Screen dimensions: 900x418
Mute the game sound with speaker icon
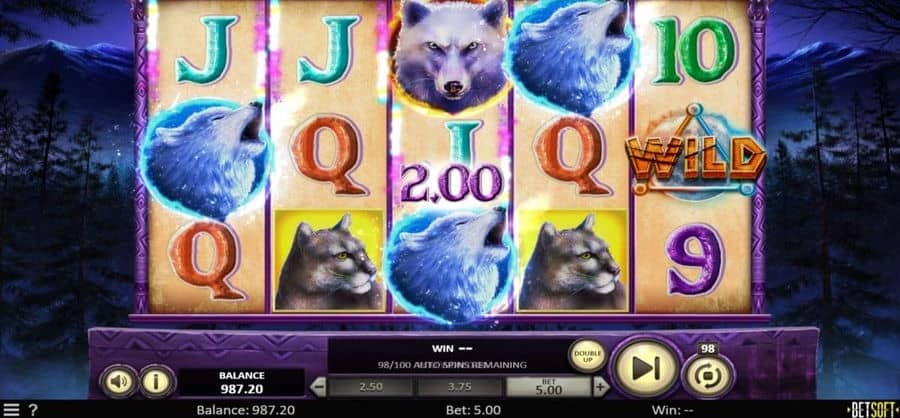click(119, 382)
